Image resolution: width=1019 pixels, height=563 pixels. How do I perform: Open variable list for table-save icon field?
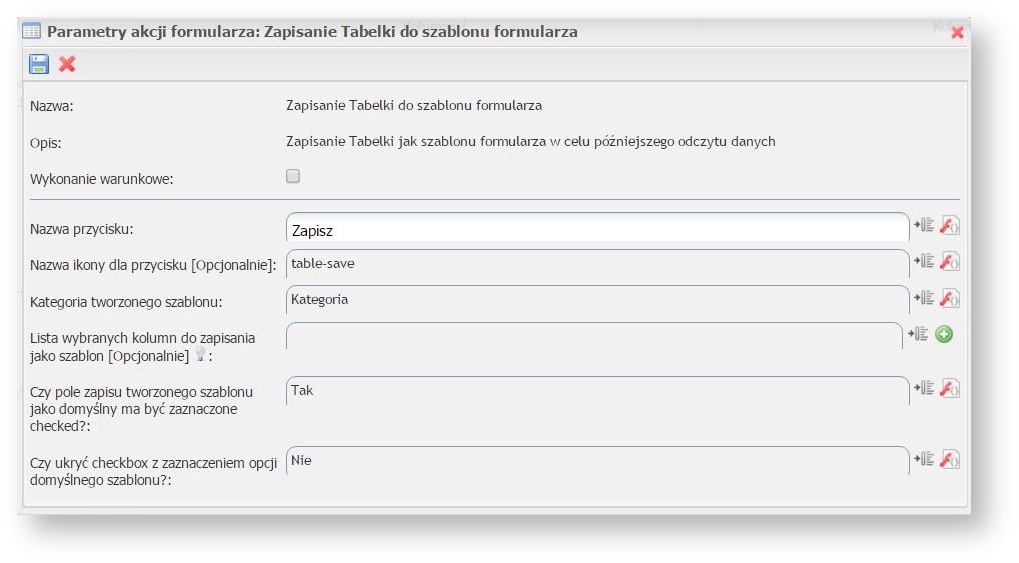[x=923, y=262]
